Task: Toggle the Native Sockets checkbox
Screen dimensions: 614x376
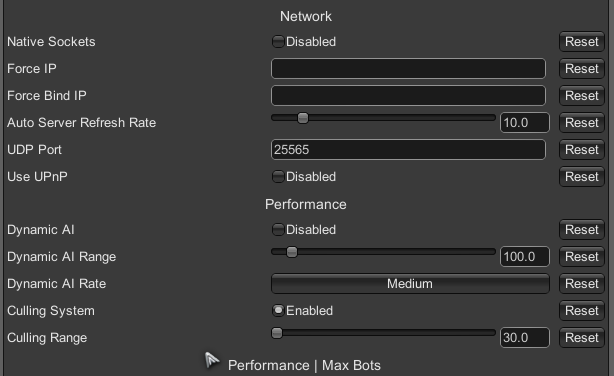Action: tap(278, 42)
